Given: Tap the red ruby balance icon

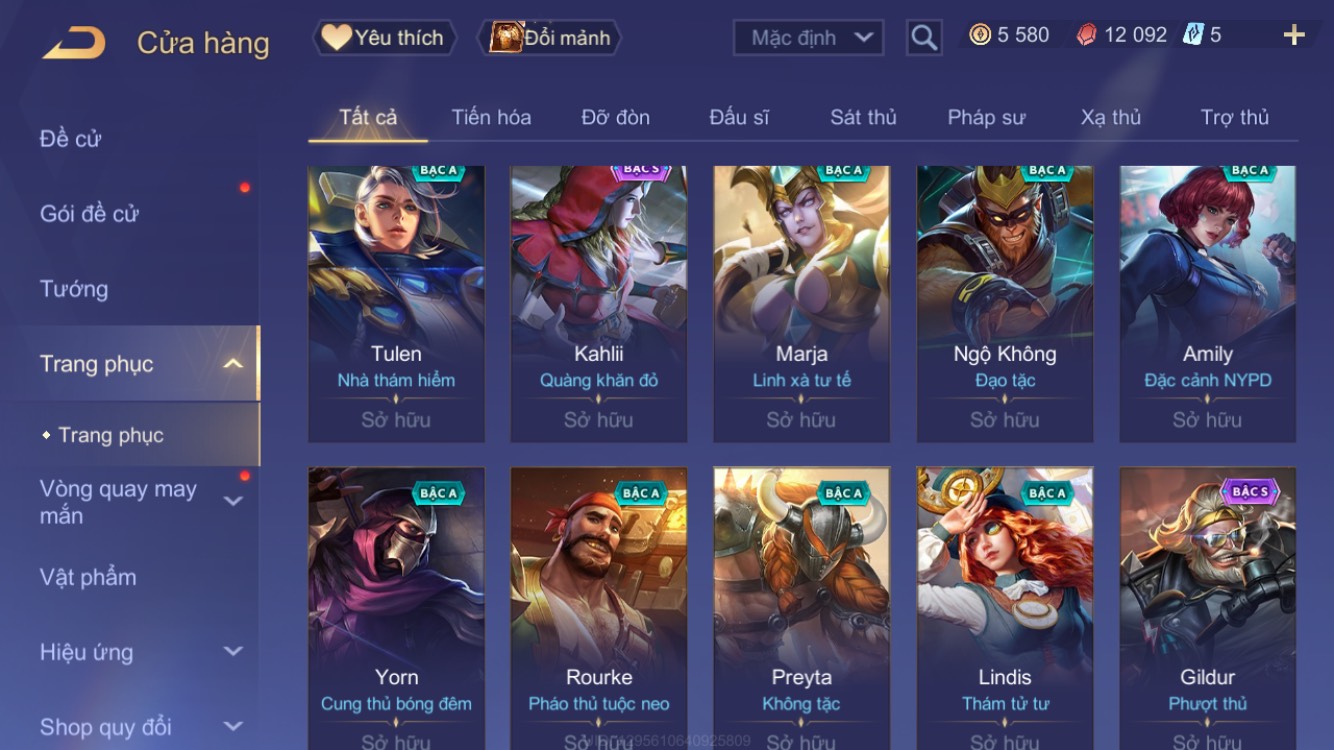Looking at the screenshot, I should coord(1086,35).
